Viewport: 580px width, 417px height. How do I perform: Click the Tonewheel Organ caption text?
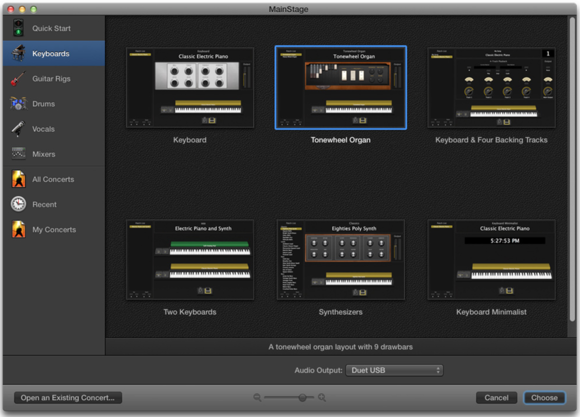click(x=340, y=140)
